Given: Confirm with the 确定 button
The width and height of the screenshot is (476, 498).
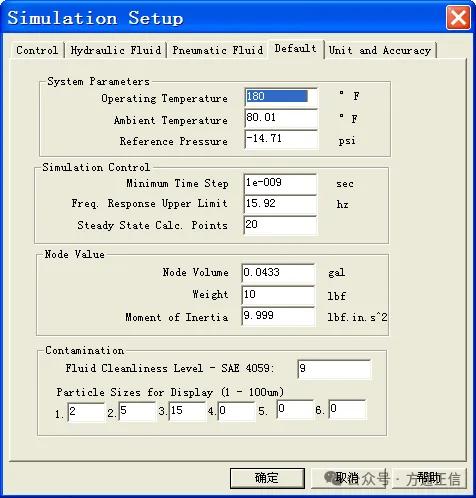Looking at the screenshot, I should coord(267,478).
